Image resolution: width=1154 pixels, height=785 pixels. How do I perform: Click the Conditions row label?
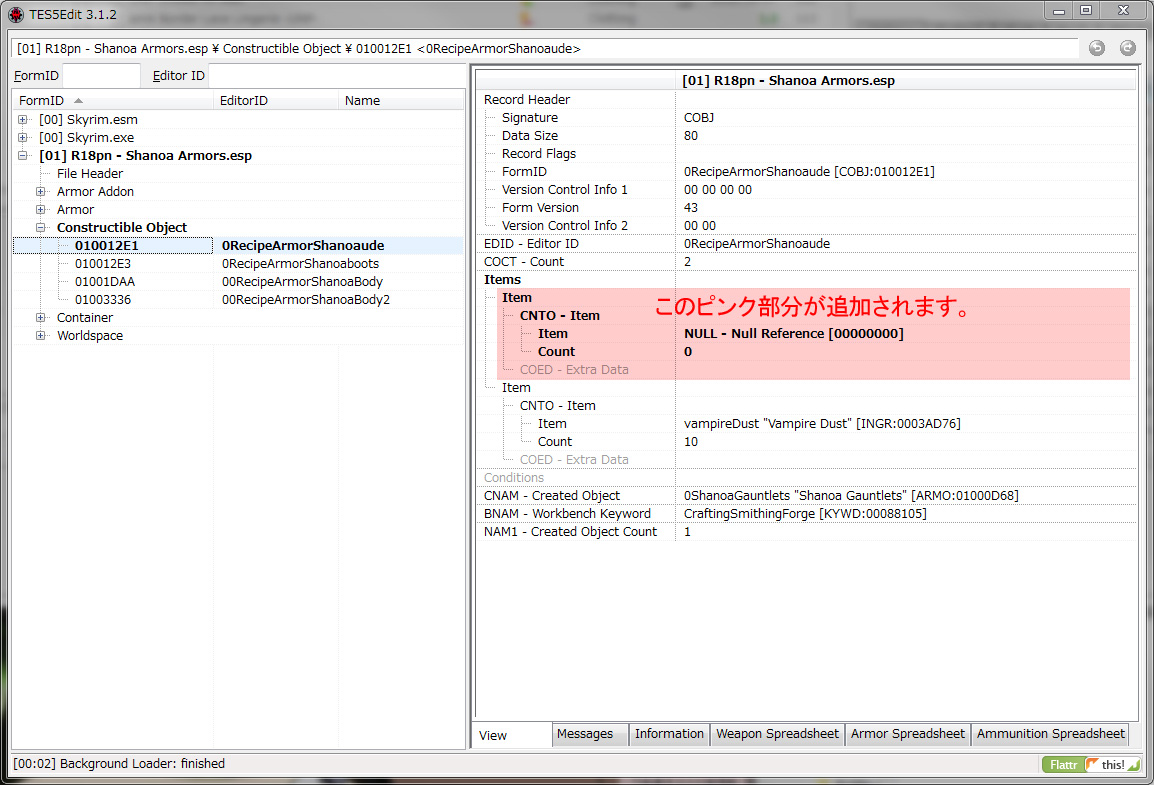tap(514, 477)
